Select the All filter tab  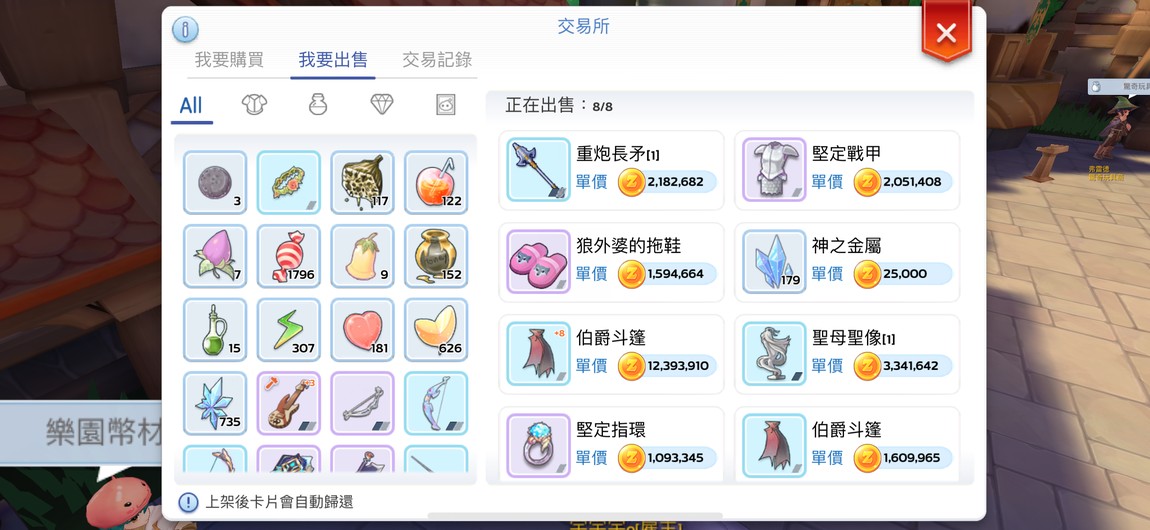click(191, 106)
